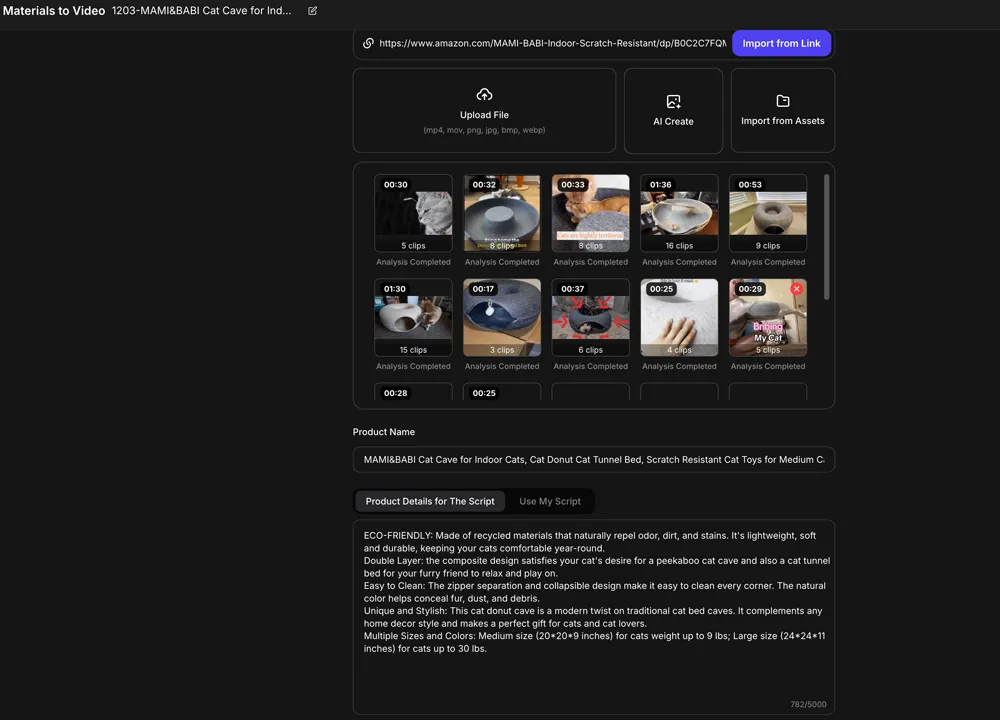This screenshot has width=1000, height=720.
Task: Click Import from Assets
Action: 782,110
